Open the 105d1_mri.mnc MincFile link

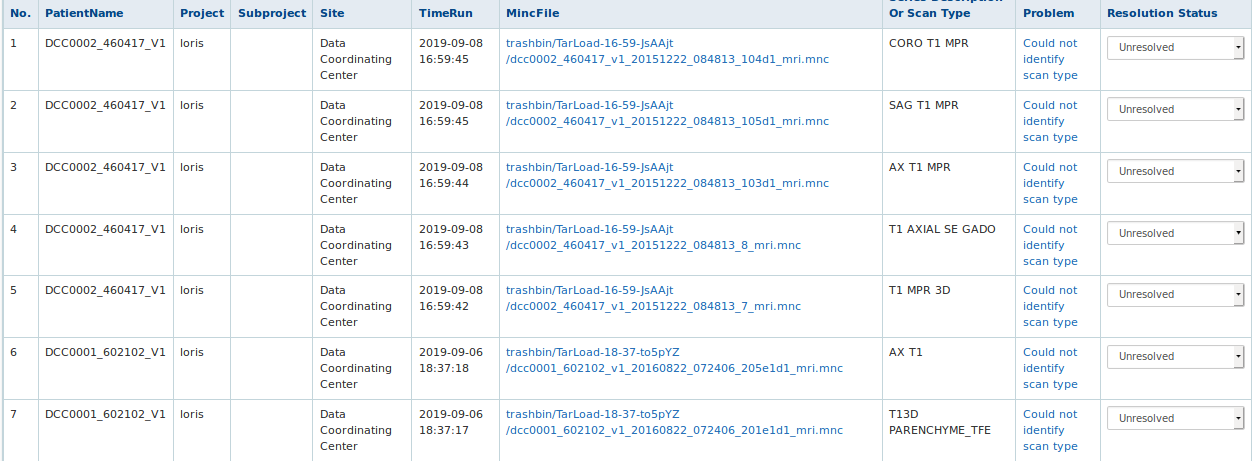click(667, 114)
